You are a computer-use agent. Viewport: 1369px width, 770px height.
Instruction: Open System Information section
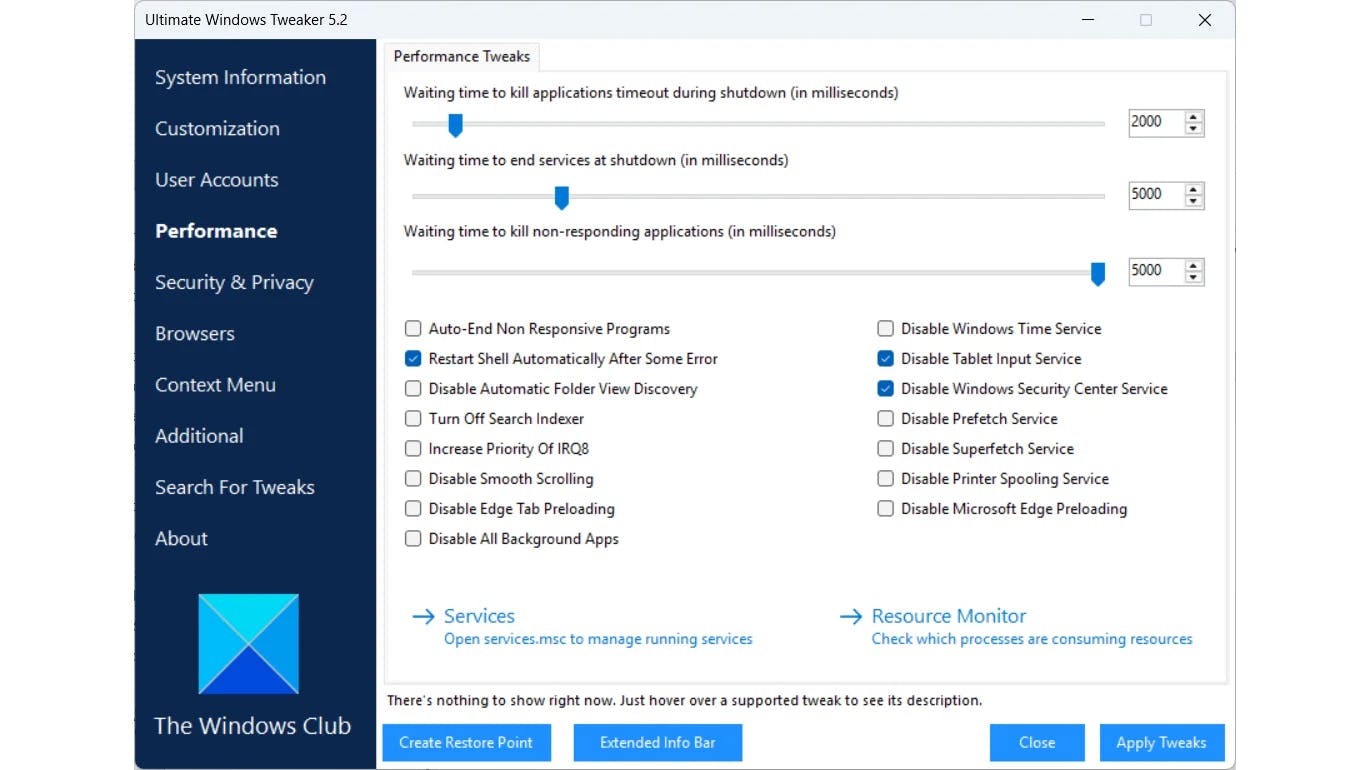(x=240, y=78)
